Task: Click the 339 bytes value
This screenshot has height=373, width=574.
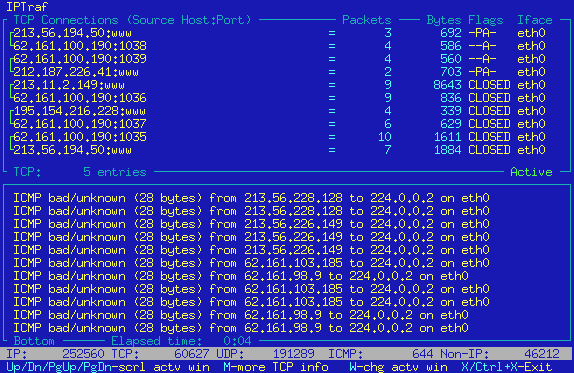Action: coord(451,111)
